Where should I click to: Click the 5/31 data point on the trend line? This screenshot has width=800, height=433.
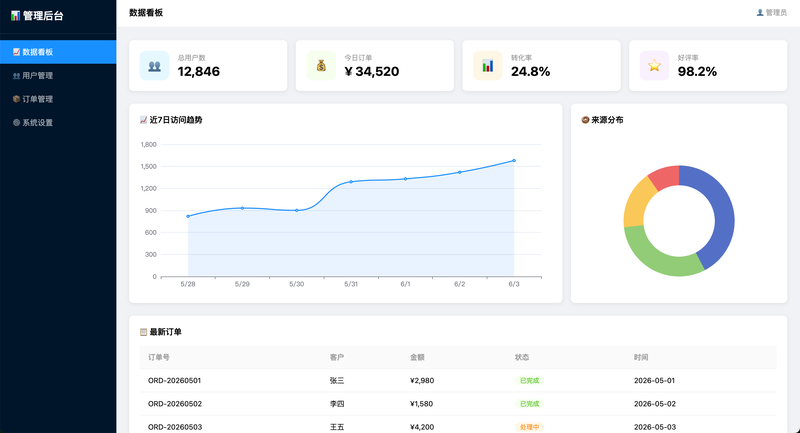click(x=351, y=182)
